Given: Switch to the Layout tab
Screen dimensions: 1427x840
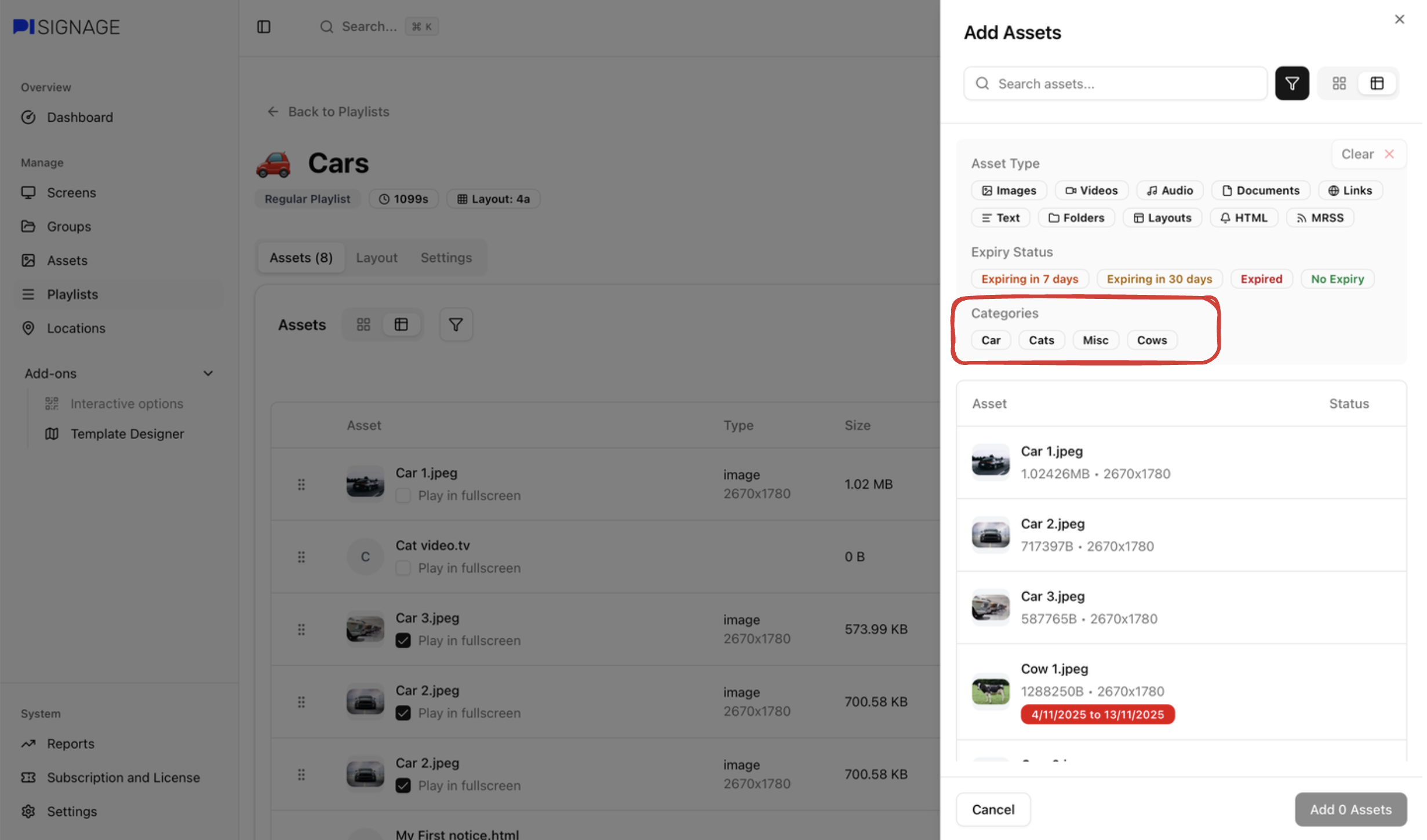Looking at the screenshot, I should 376,258.
